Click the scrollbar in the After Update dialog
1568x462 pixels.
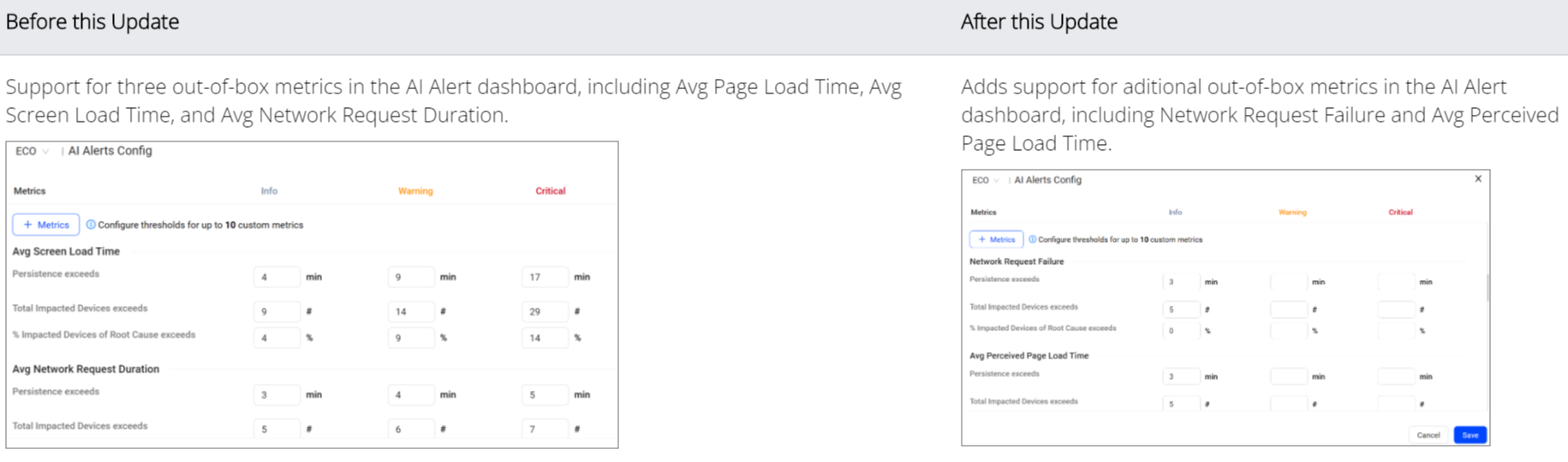click(x=1488, y=287)
